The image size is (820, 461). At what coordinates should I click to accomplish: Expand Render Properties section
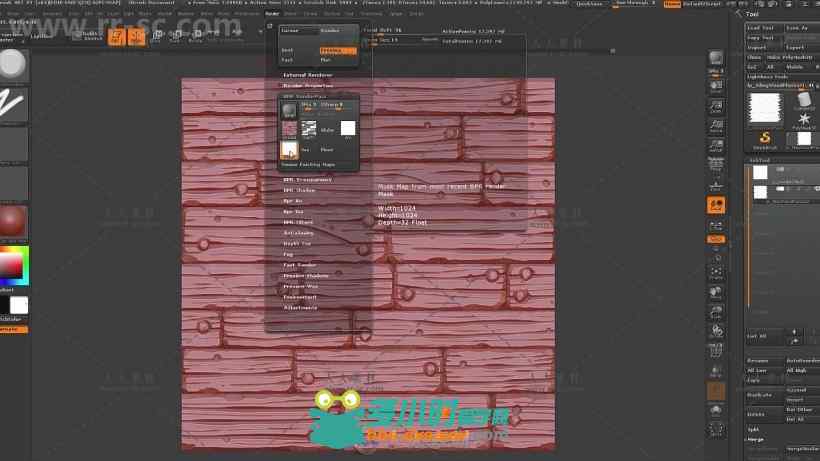(x=308, y=86)
